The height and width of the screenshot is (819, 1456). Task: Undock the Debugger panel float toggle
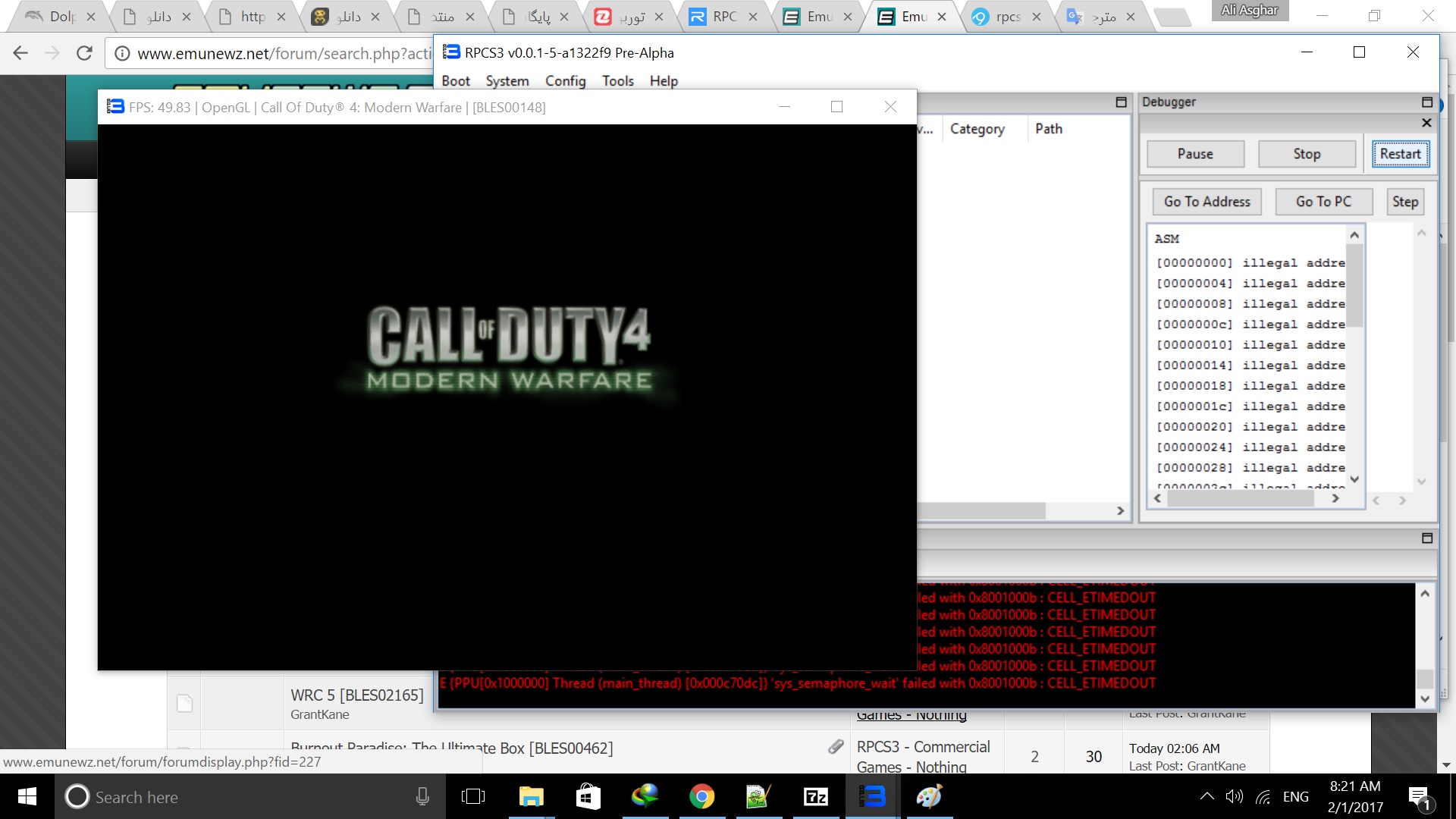[1426, 102]
